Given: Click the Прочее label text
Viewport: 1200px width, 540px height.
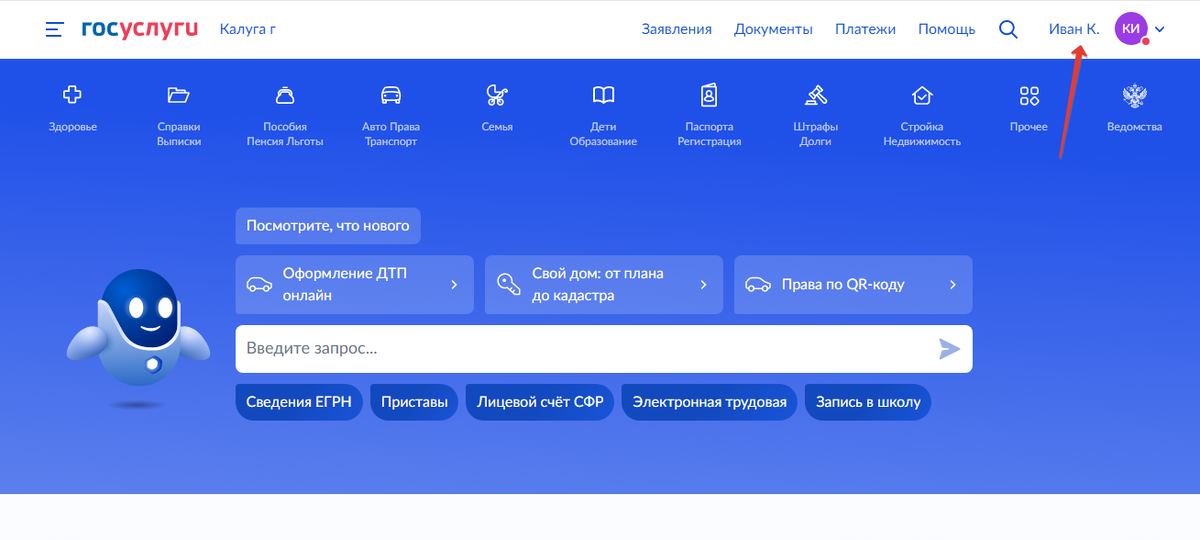Looking at the screenshot, I should point(1029,127).
